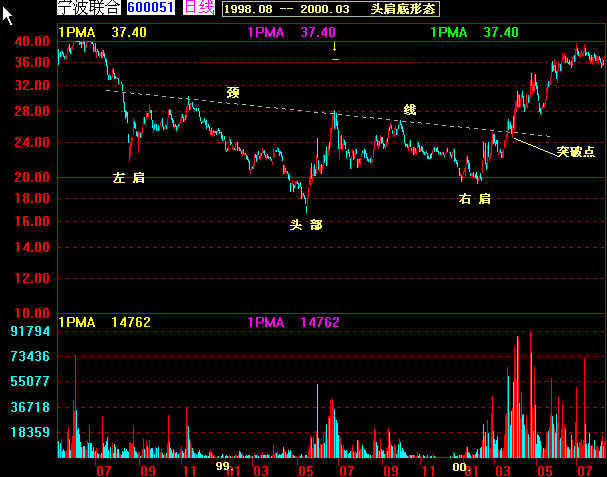Click the 00 year marker on the date axis

tap(460, 466)
